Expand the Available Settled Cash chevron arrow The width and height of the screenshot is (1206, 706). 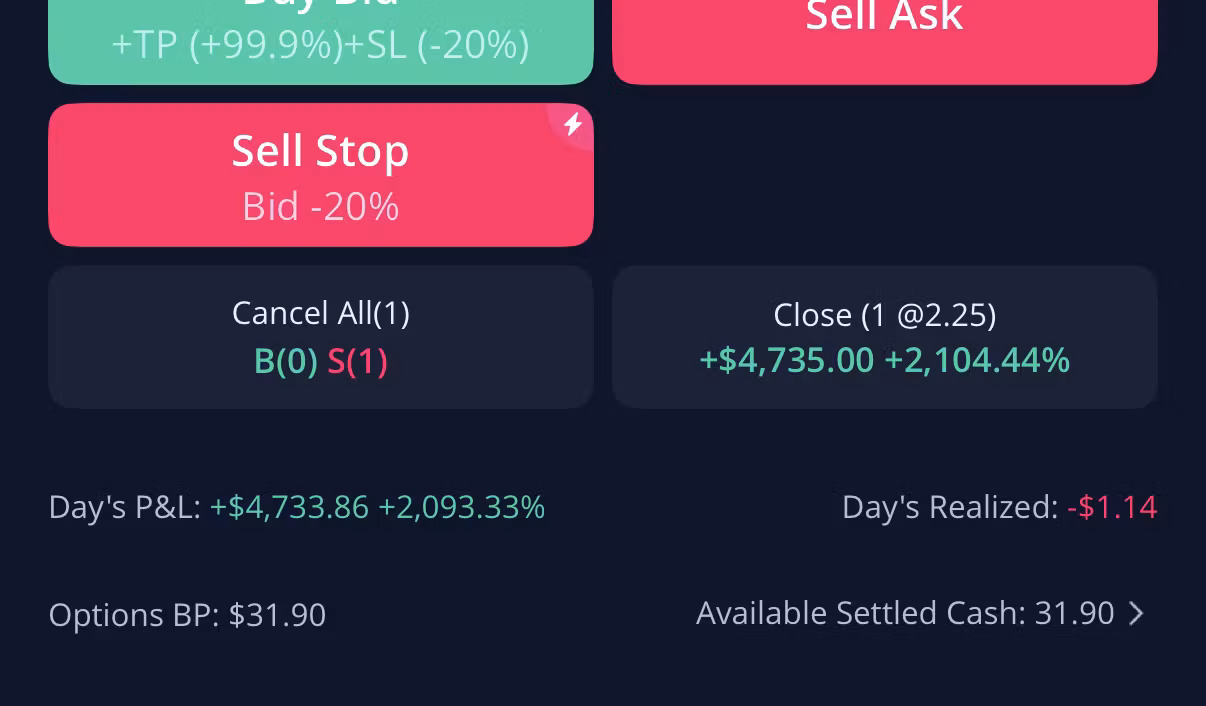[1136, 613]
